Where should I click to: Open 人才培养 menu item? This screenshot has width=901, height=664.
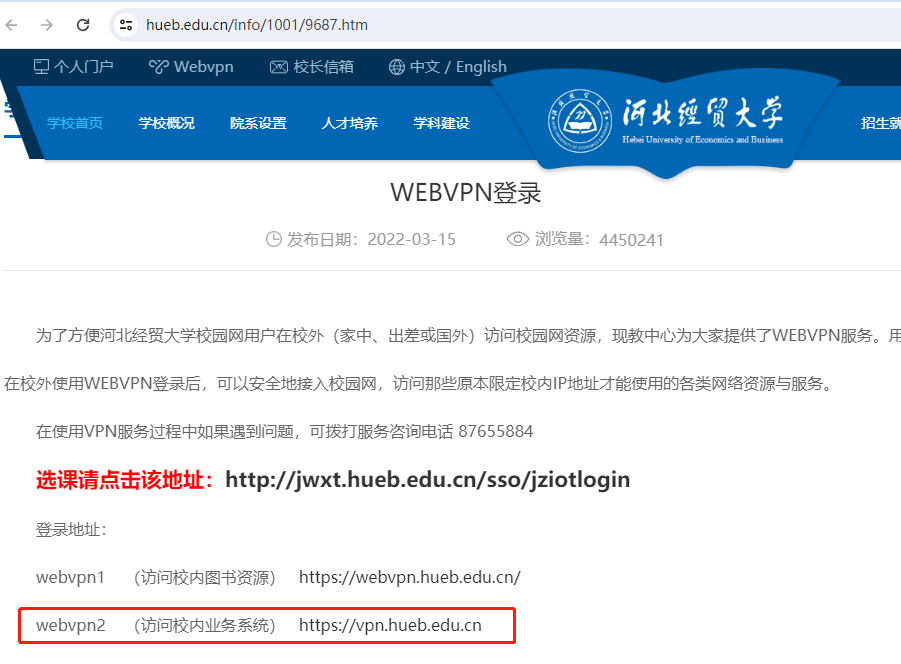(x=349, y=123)
